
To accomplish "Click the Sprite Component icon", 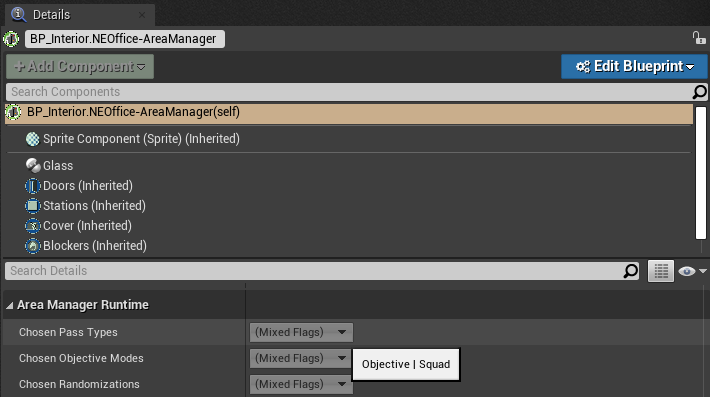I will tap(33, 139).
